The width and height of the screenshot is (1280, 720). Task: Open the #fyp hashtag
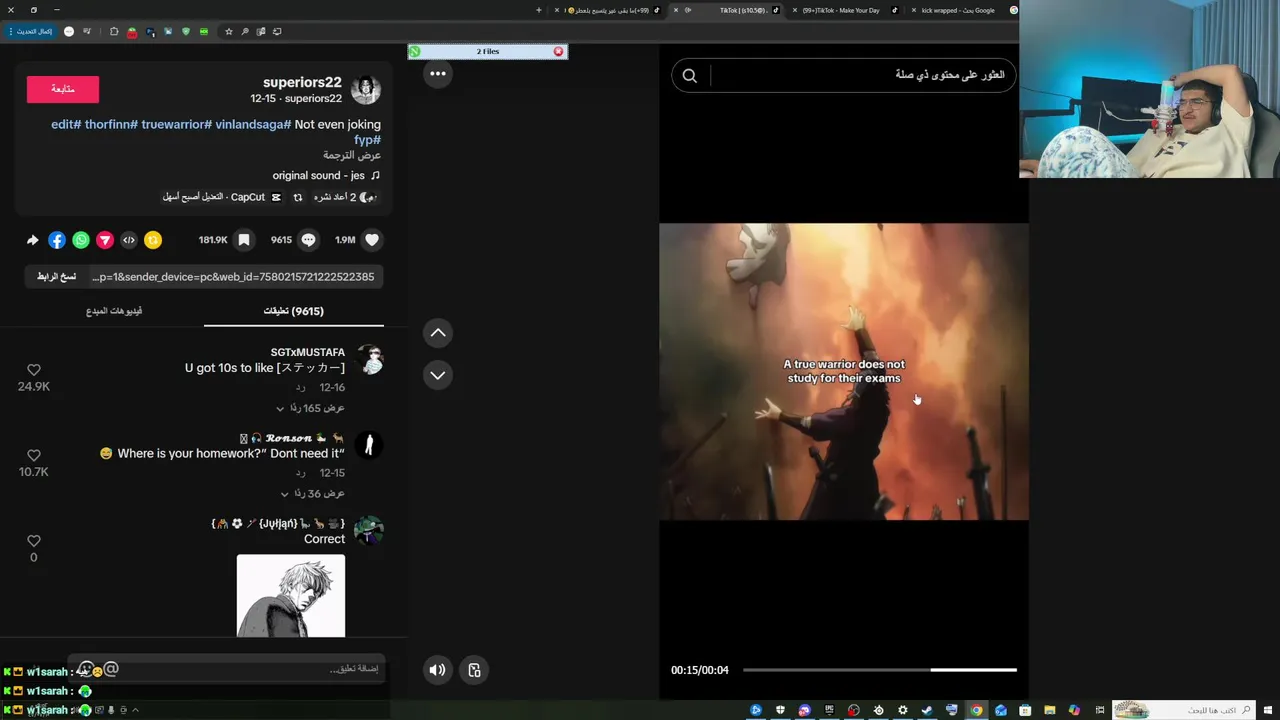click(x=367, y=140)
